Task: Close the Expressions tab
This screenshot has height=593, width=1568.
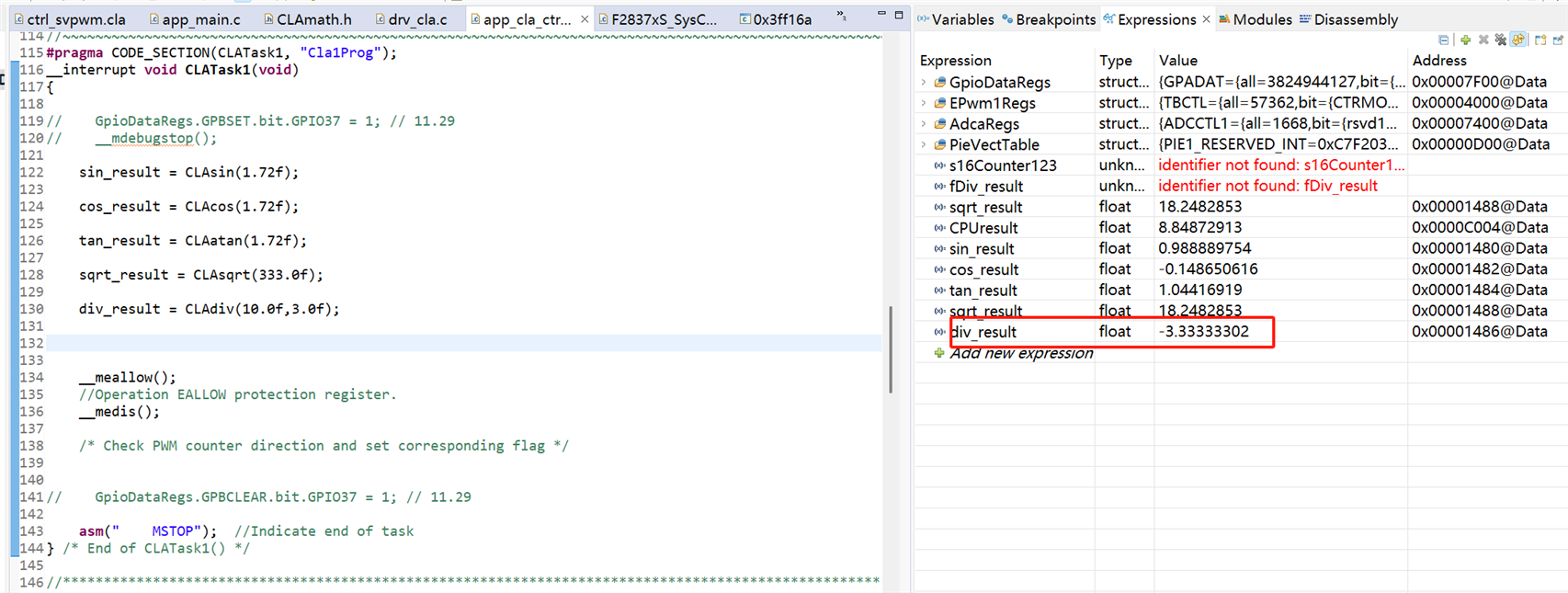Action: coord(1206,19)
